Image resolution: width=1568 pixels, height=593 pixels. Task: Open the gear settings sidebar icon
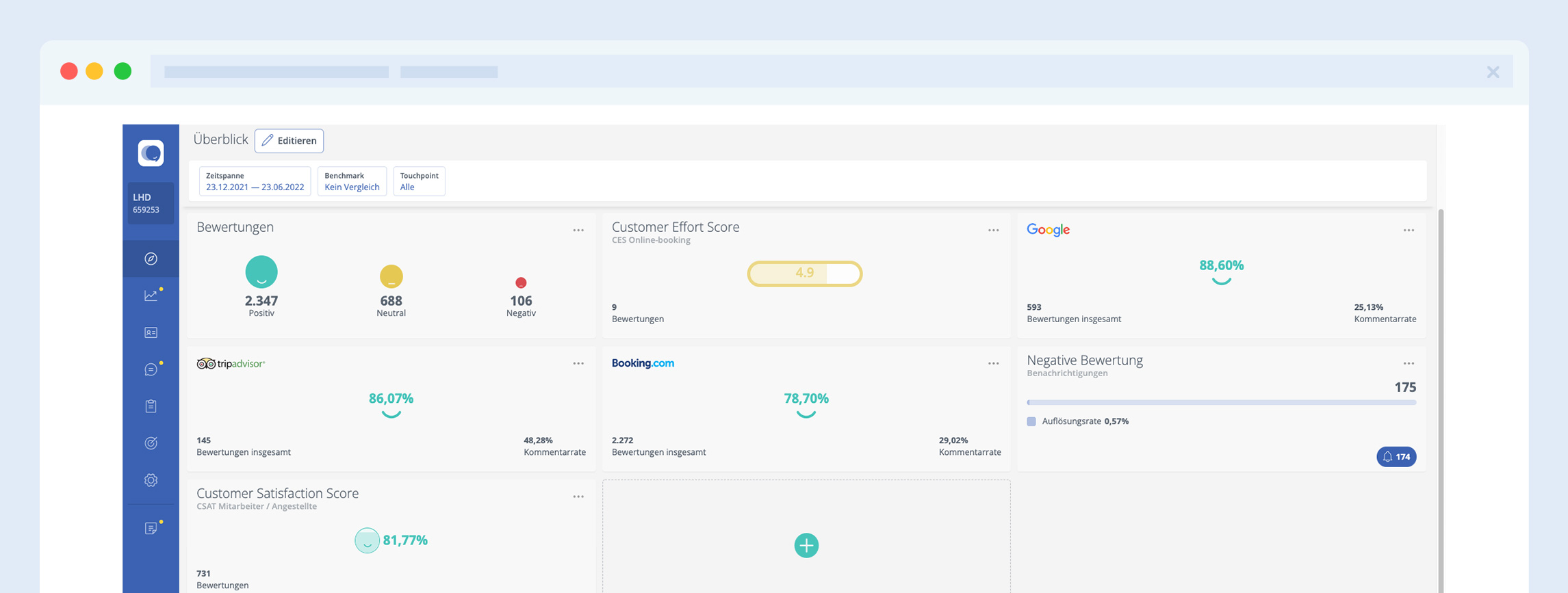(x=151, y=480)
